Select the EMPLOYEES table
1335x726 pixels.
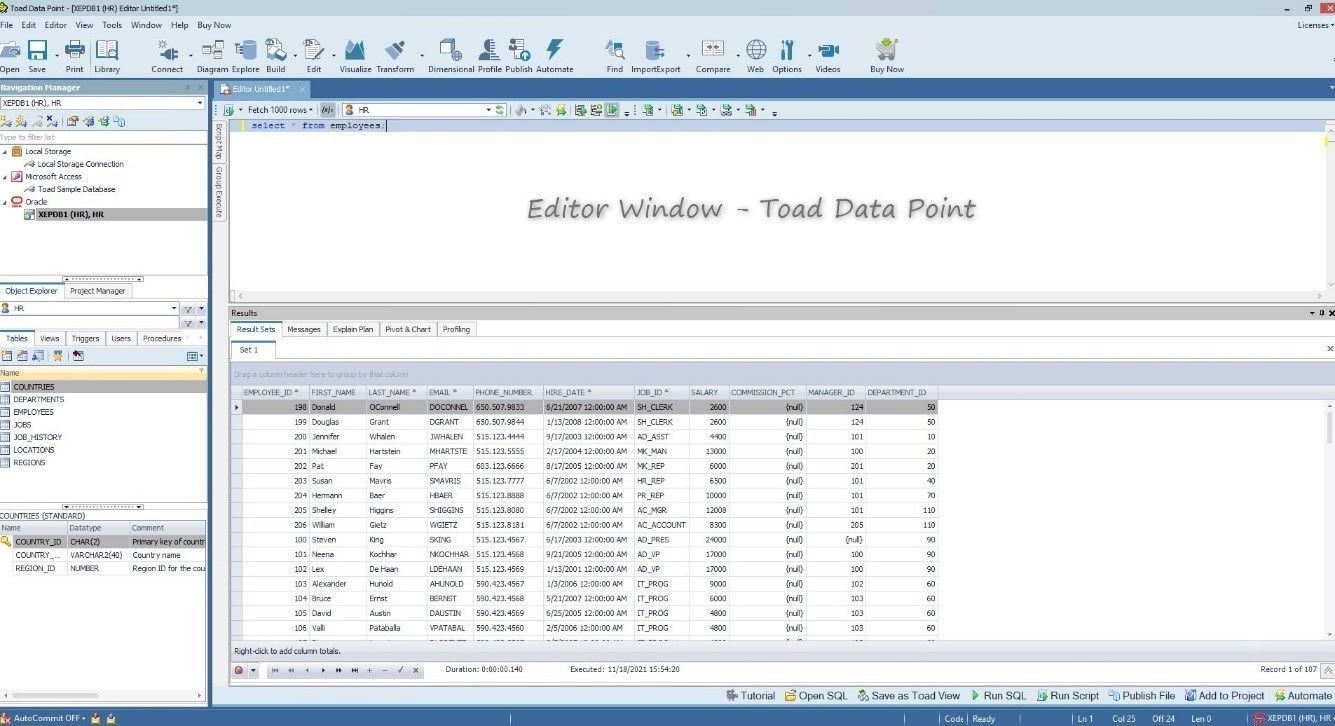(x=33, y=412)
